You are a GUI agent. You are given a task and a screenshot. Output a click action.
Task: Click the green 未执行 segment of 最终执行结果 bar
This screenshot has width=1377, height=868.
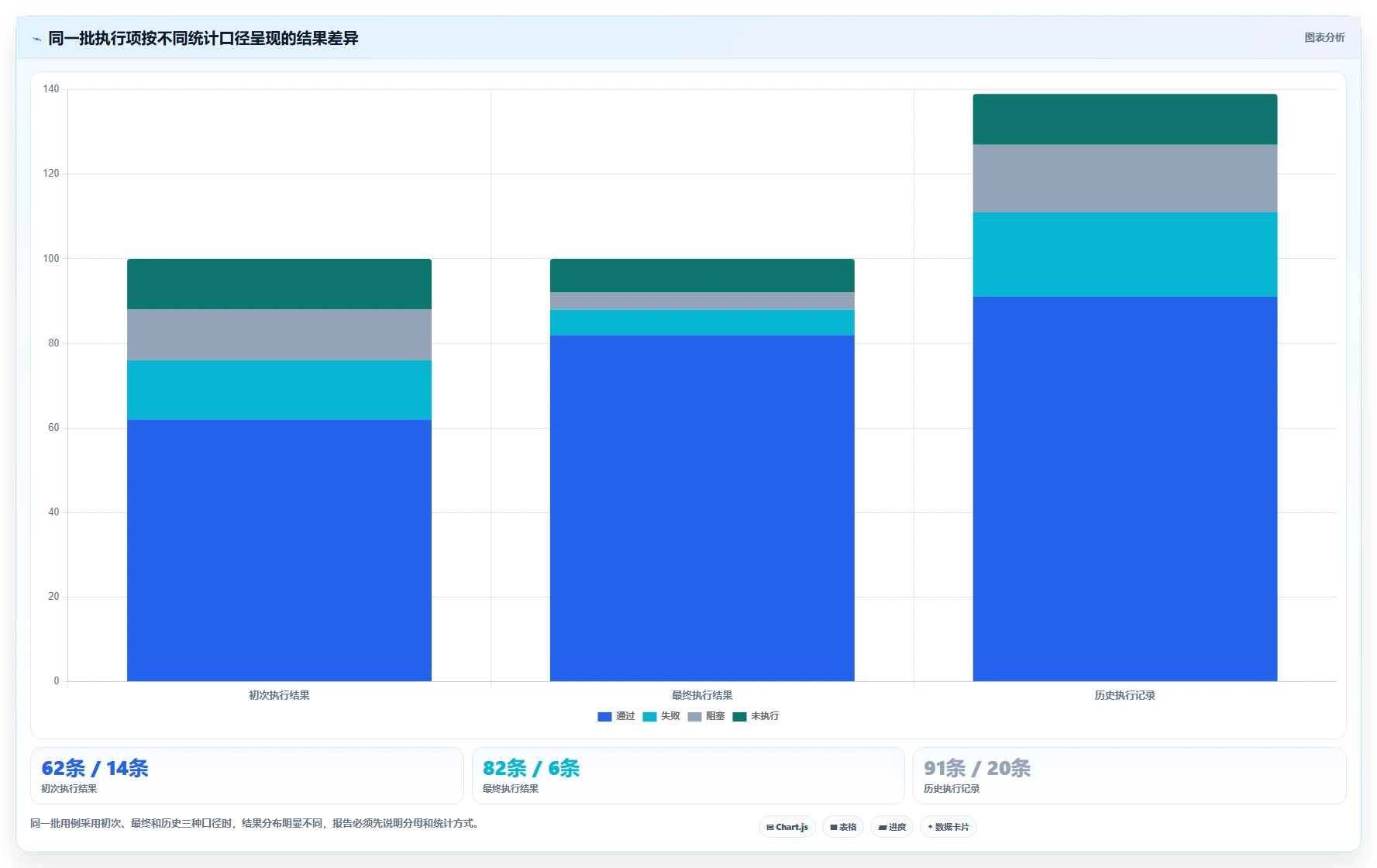click(x=702, y=276)
